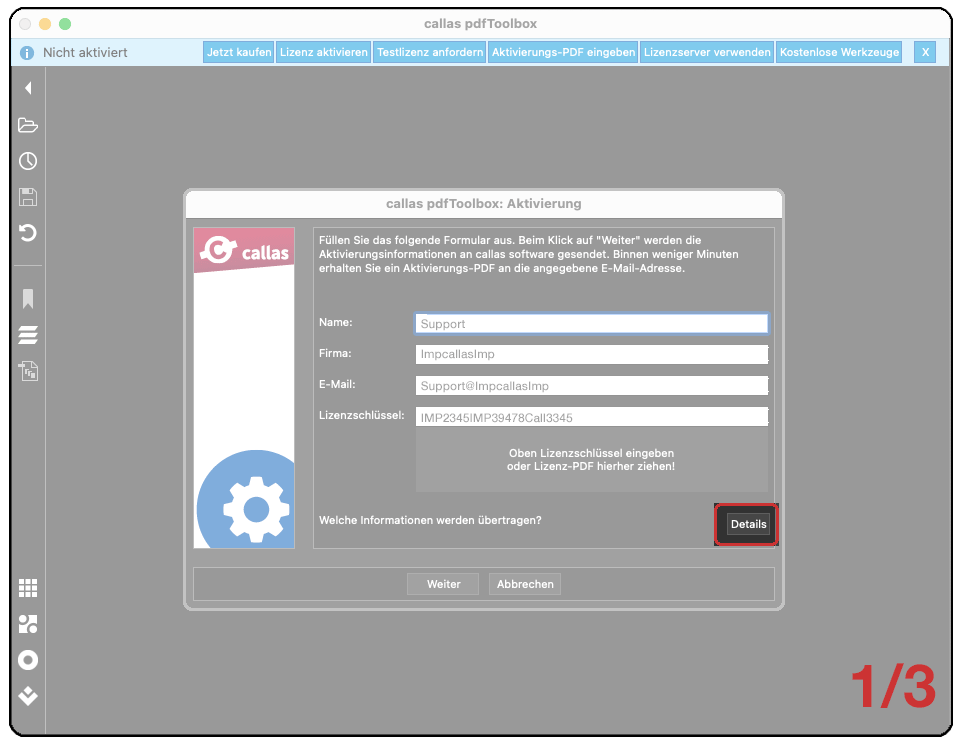Choose 'Testlizenz anfordern'
Image resolution: width=958 pixels, height=744 pixels.
pos(430,52)
